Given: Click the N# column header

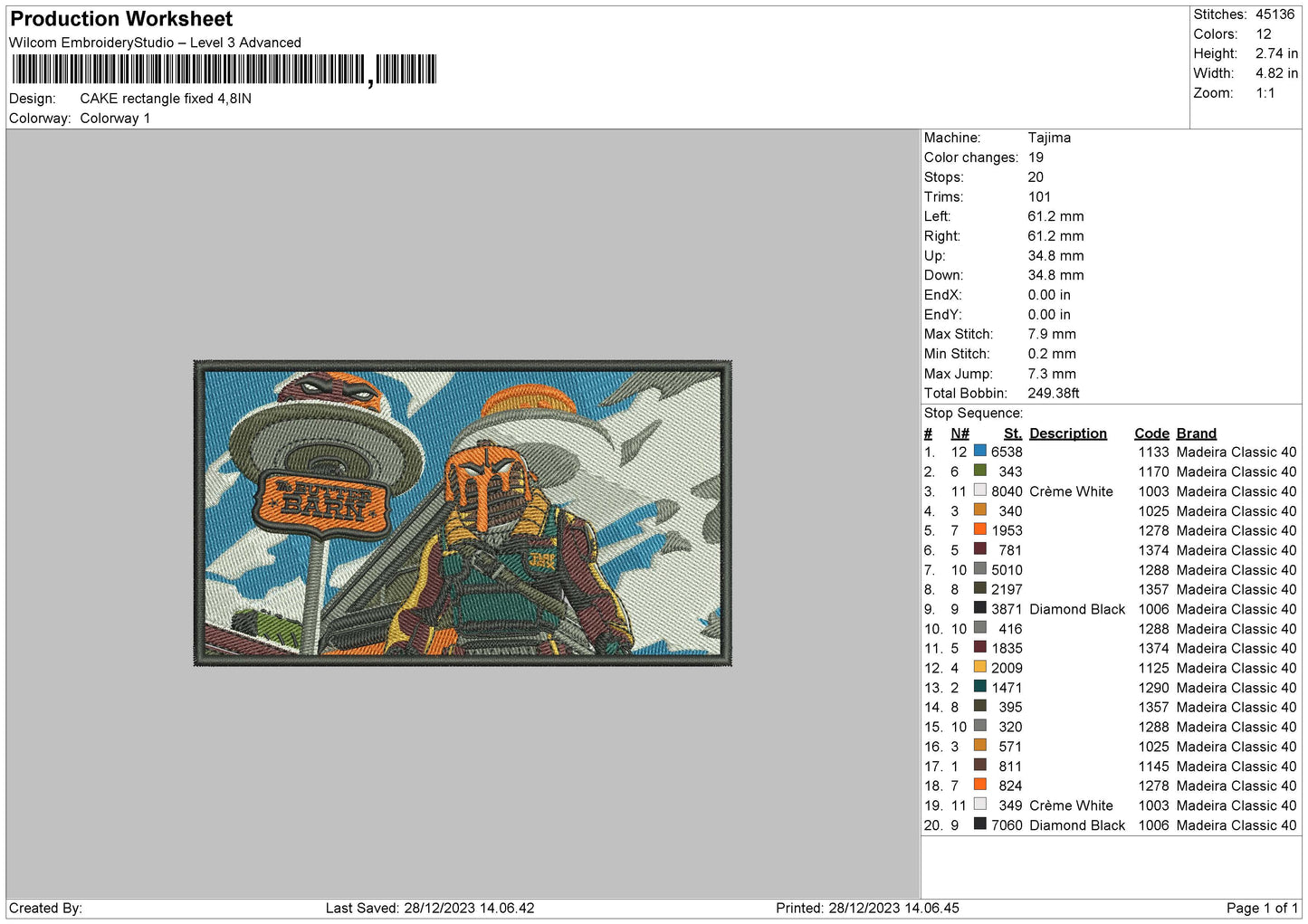Looking at the screenshot, I should (960, 433).
